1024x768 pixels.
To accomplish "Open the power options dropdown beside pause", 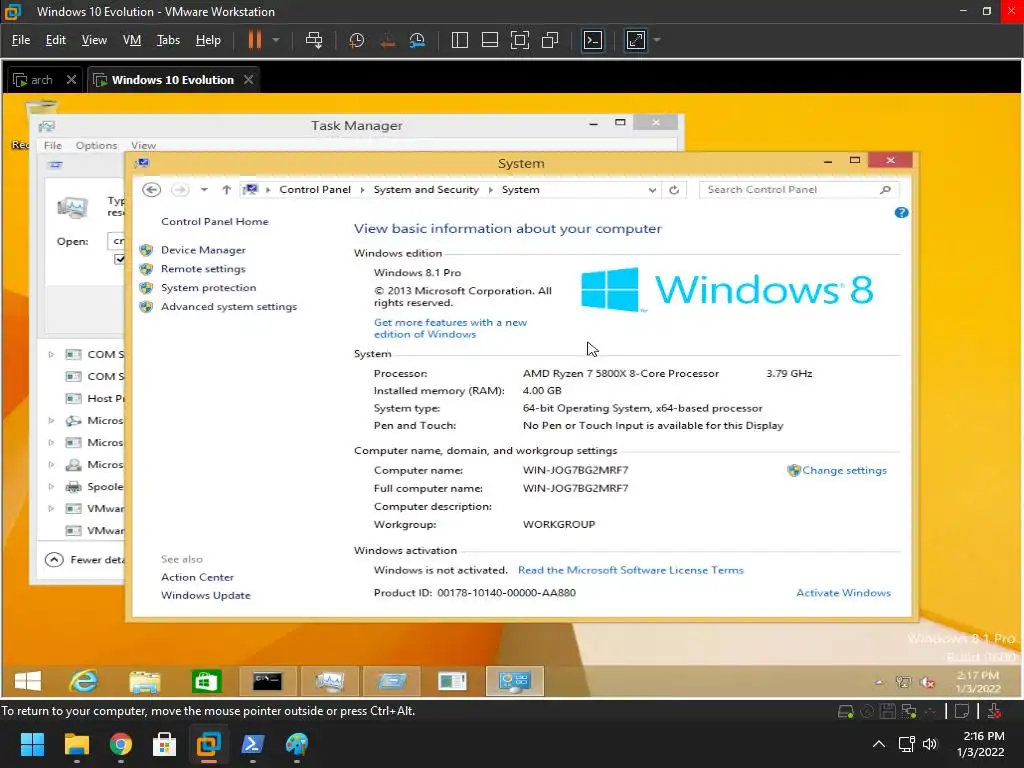I will coord(276,40).
